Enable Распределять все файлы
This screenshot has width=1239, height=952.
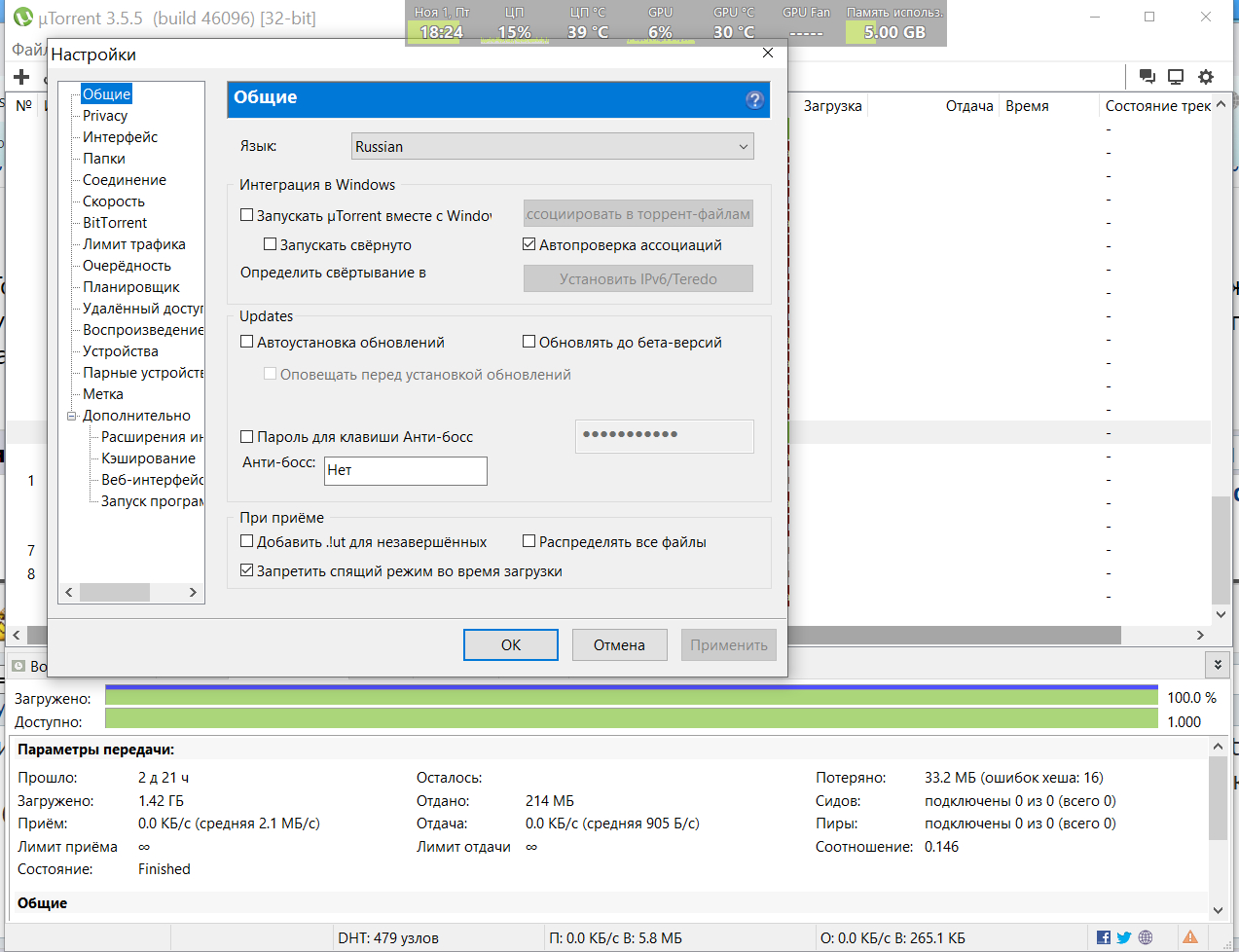click(529, 541)
